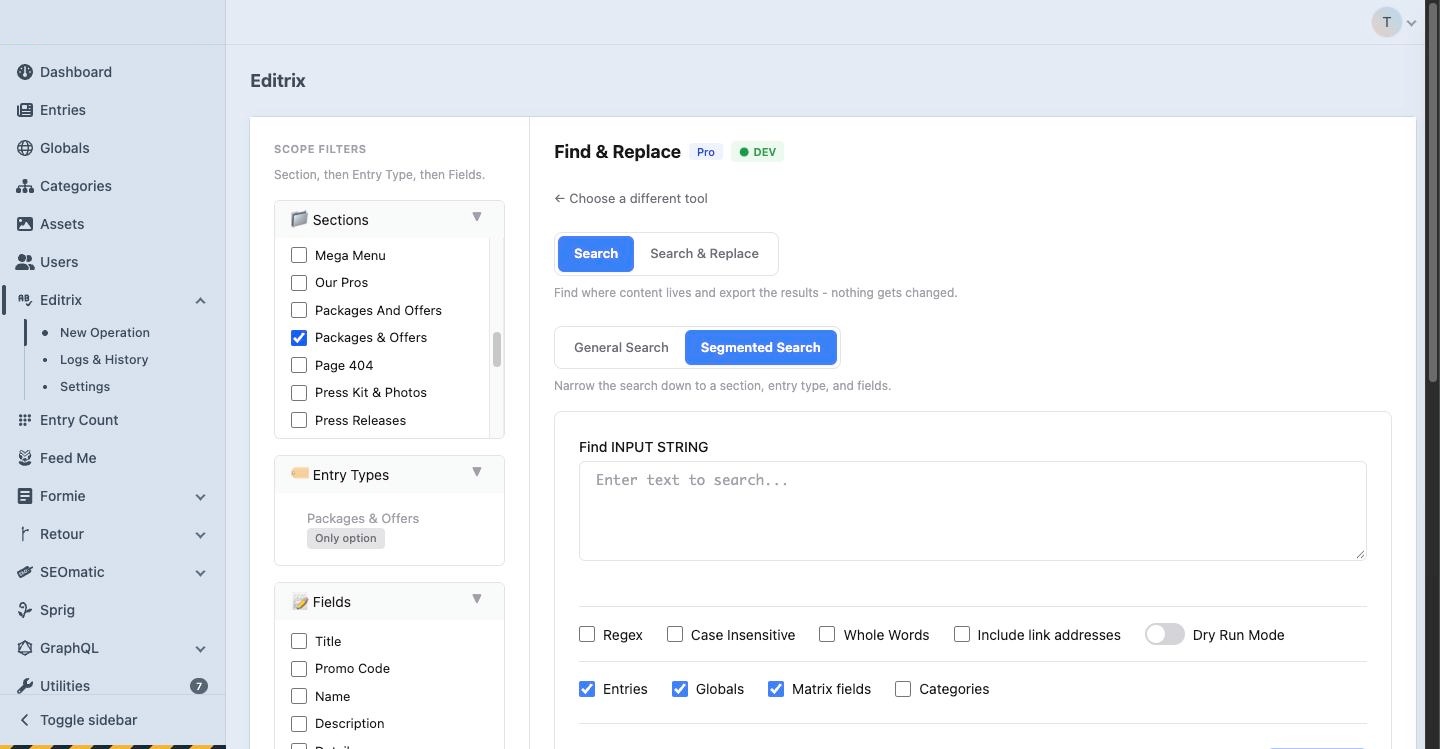Screen dimensions: 1440x749
Task: Expand the SEOmatic sidebar submenu
Action: coord(200,572)
